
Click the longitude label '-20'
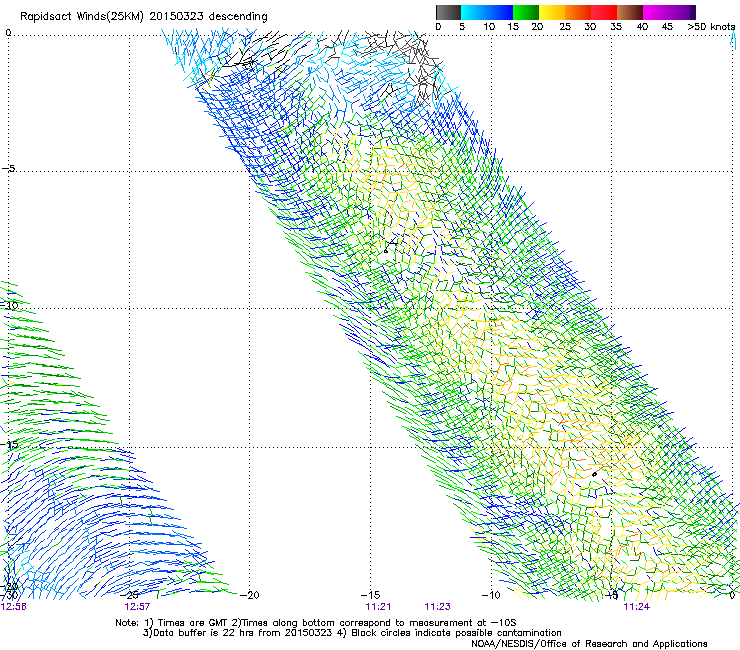[250, 595]
